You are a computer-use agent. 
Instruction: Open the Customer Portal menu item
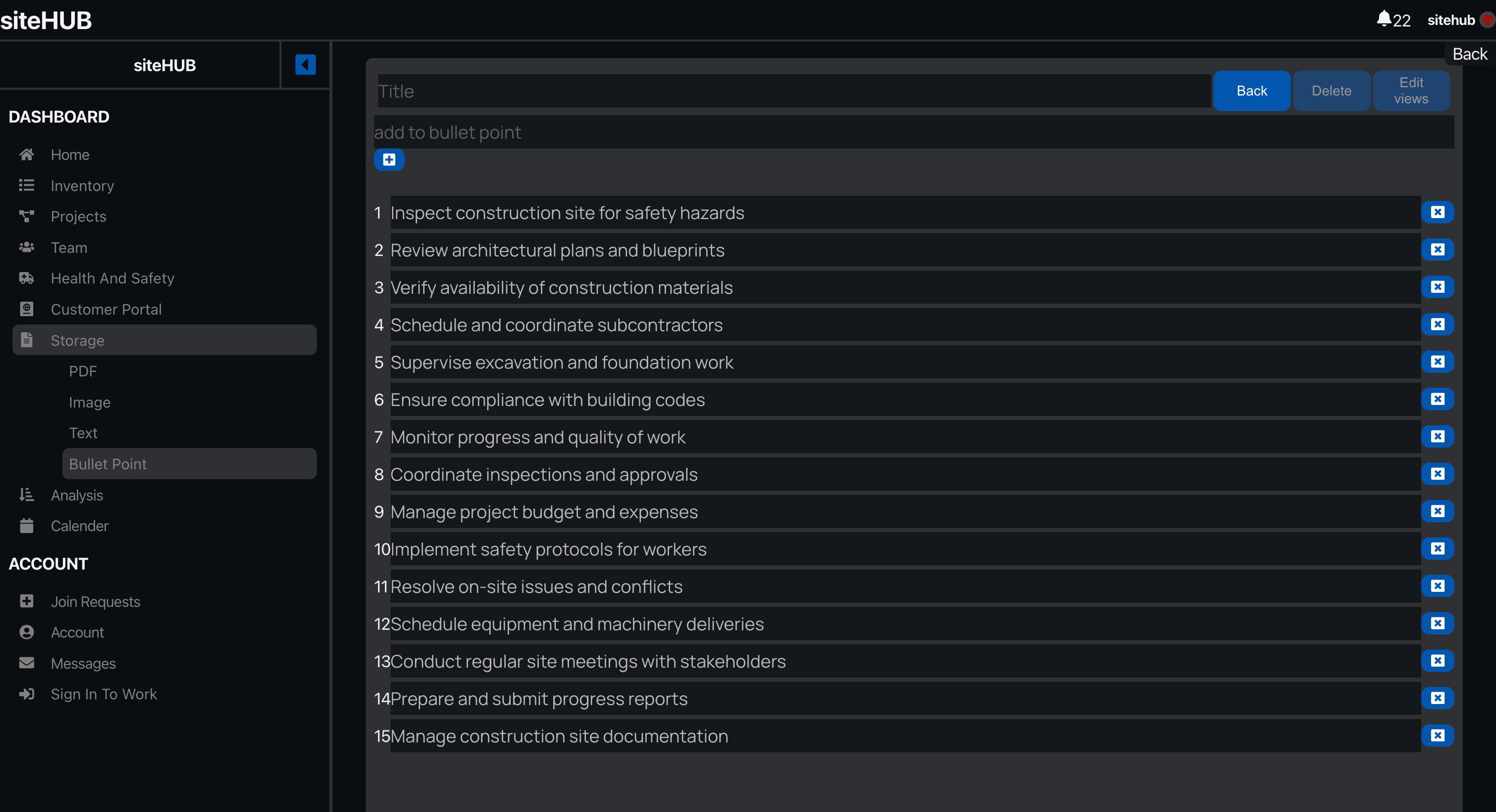pos(106,309)
